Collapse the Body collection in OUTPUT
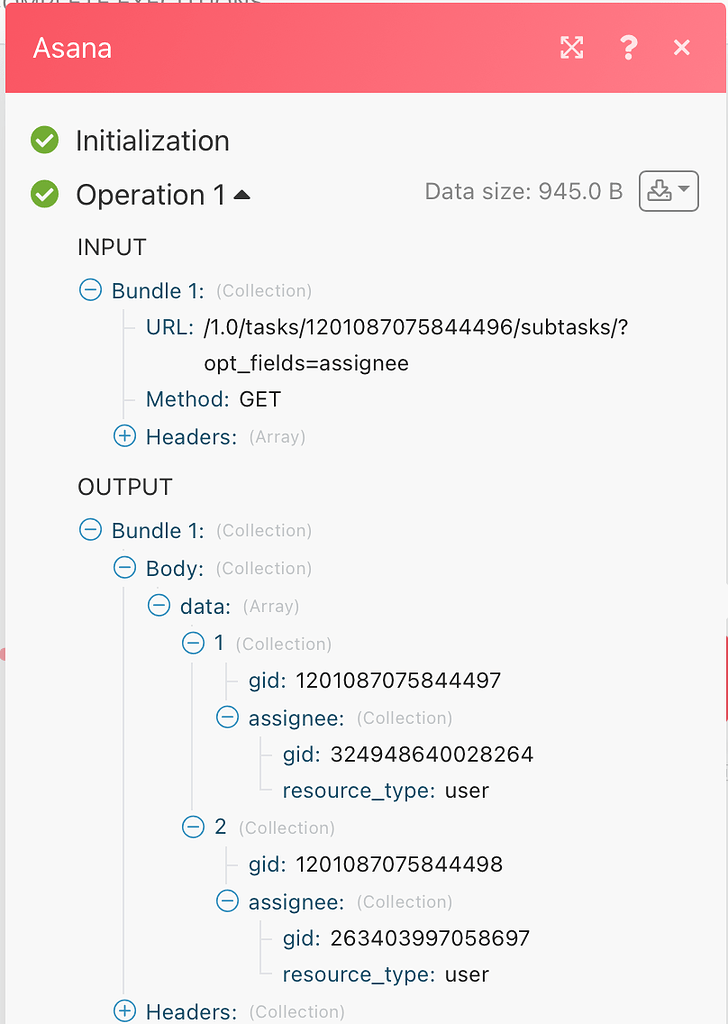 [x=125, y=567]
